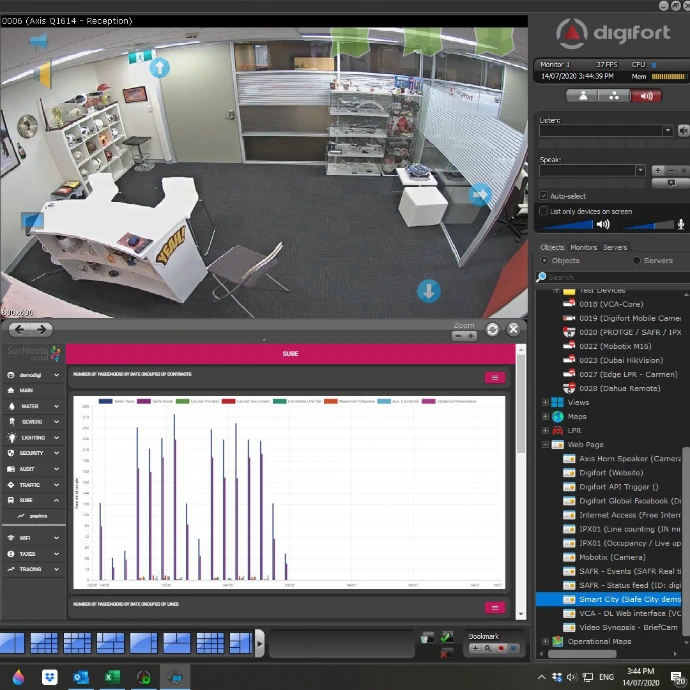Screen dimensions: 690x690
Task: Mute the Listen audio
Action: tap(683, 131)
